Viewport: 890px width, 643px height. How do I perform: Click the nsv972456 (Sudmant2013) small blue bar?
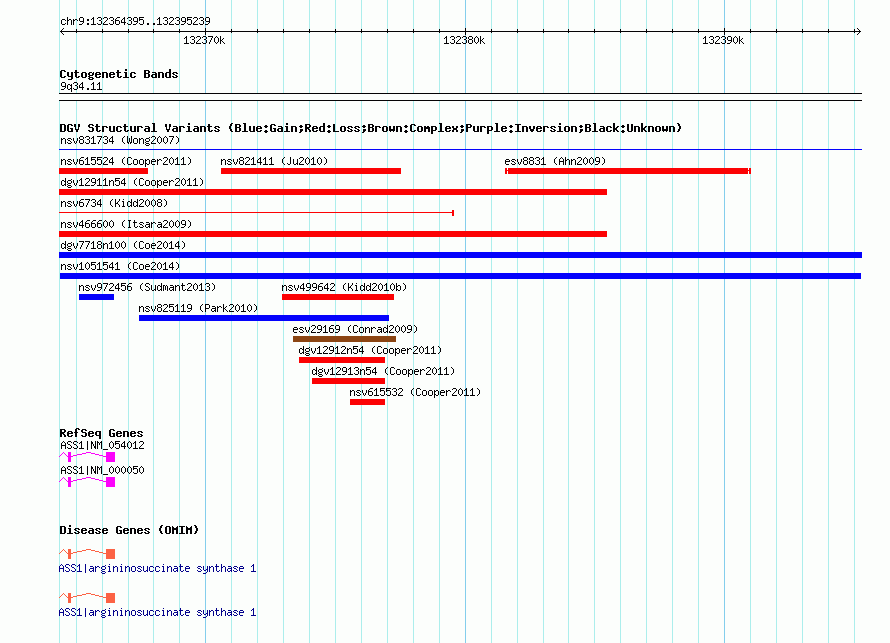(96, 297)
